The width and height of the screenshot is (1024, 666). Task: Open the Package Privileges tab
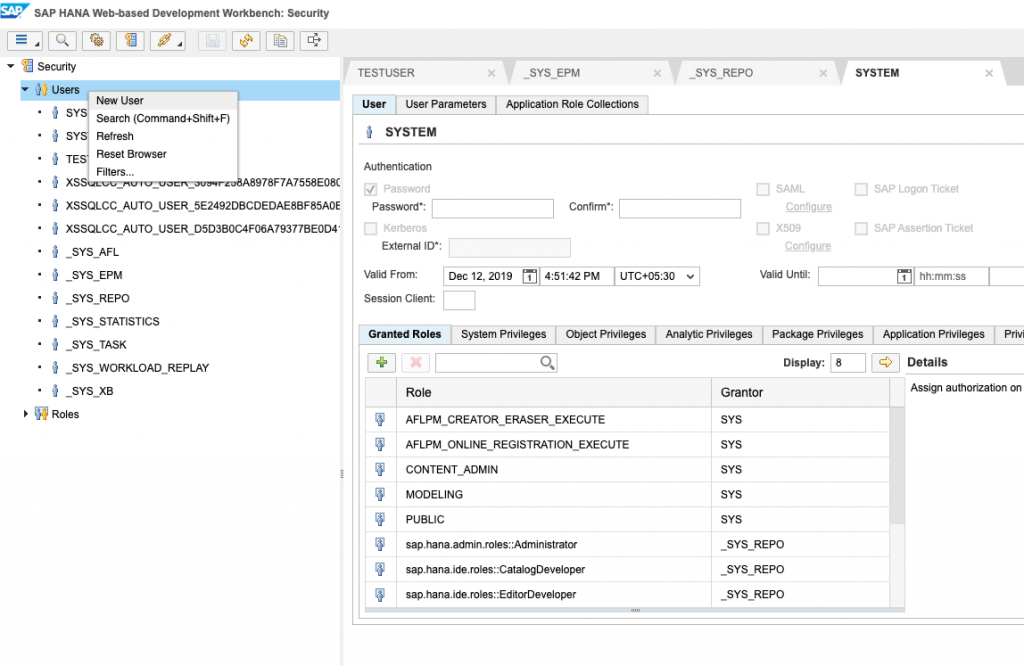tap(818, 334)
